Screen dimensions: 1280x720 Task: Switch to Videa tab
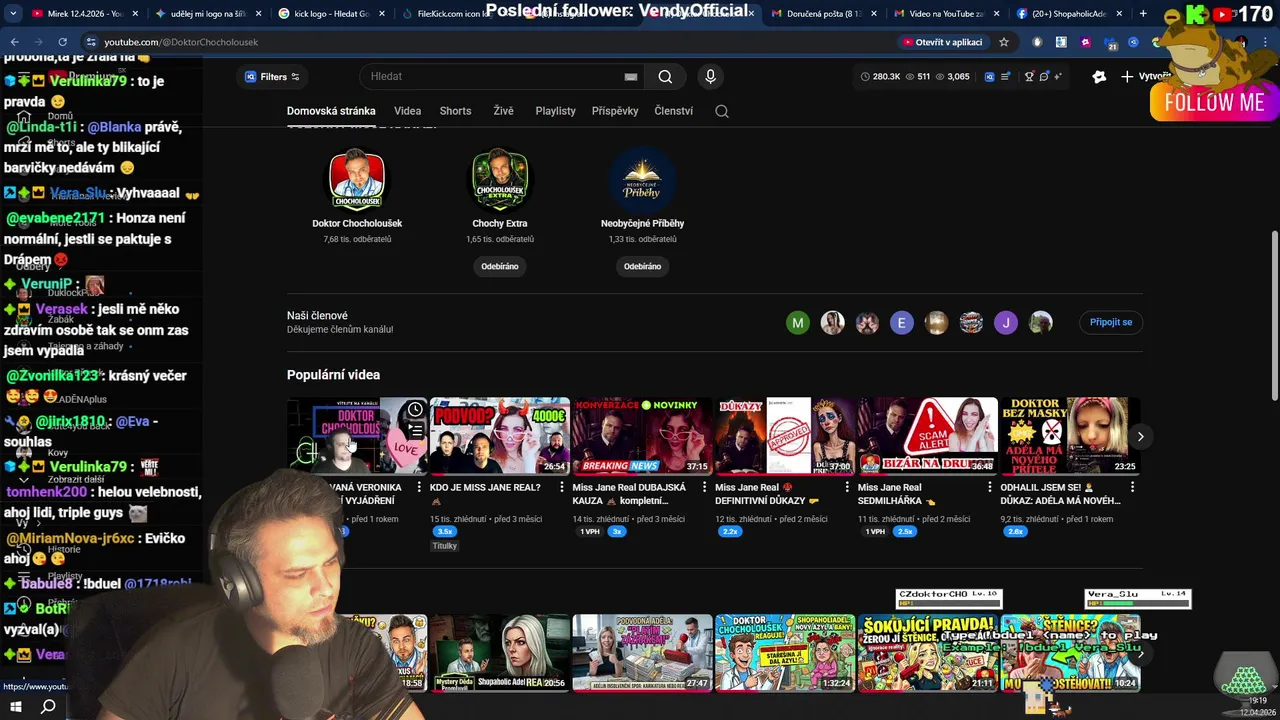coord(407,111)
